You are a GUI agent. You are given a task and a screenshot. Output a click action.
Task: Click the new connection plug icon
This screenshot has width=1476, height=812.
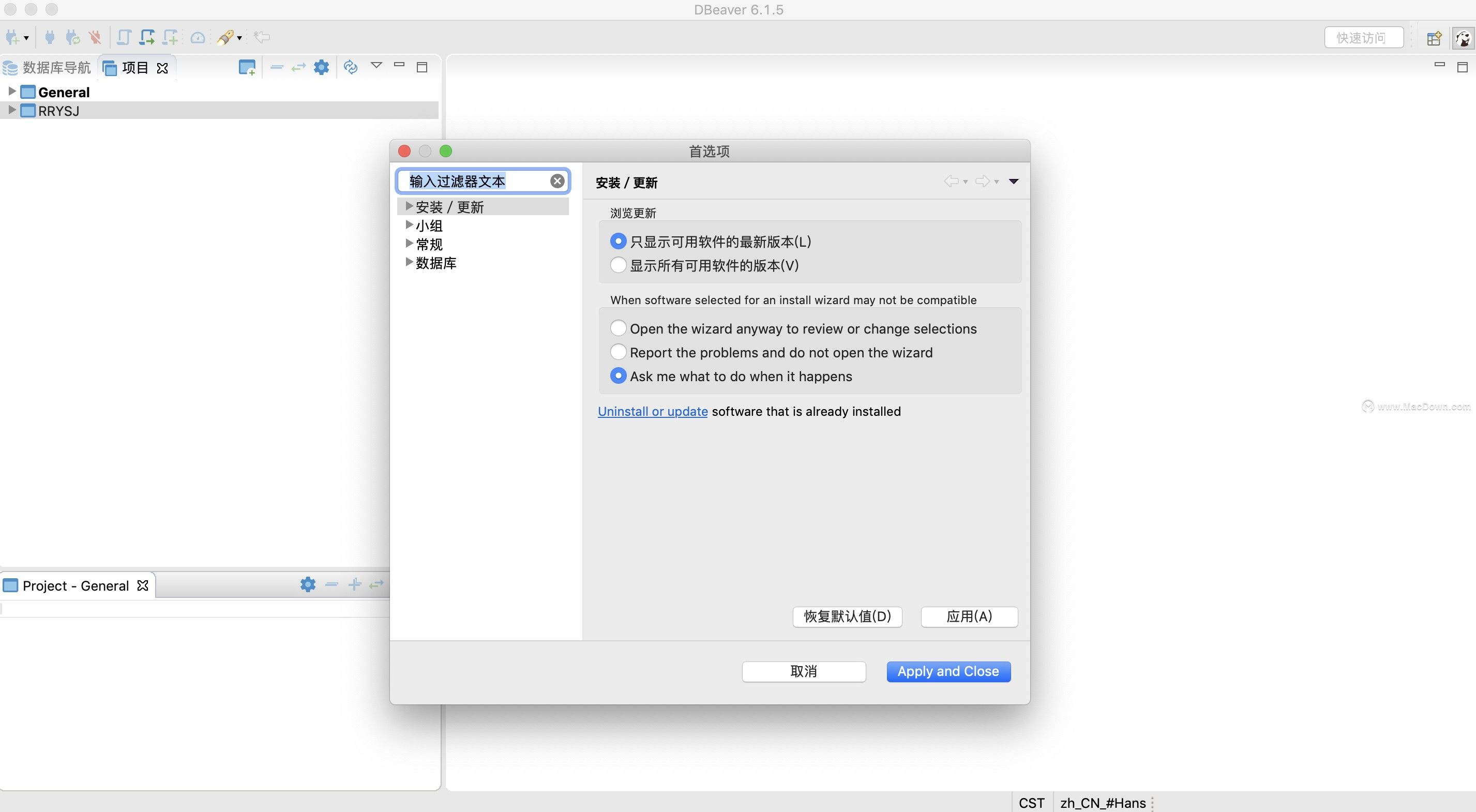(12, 38)
